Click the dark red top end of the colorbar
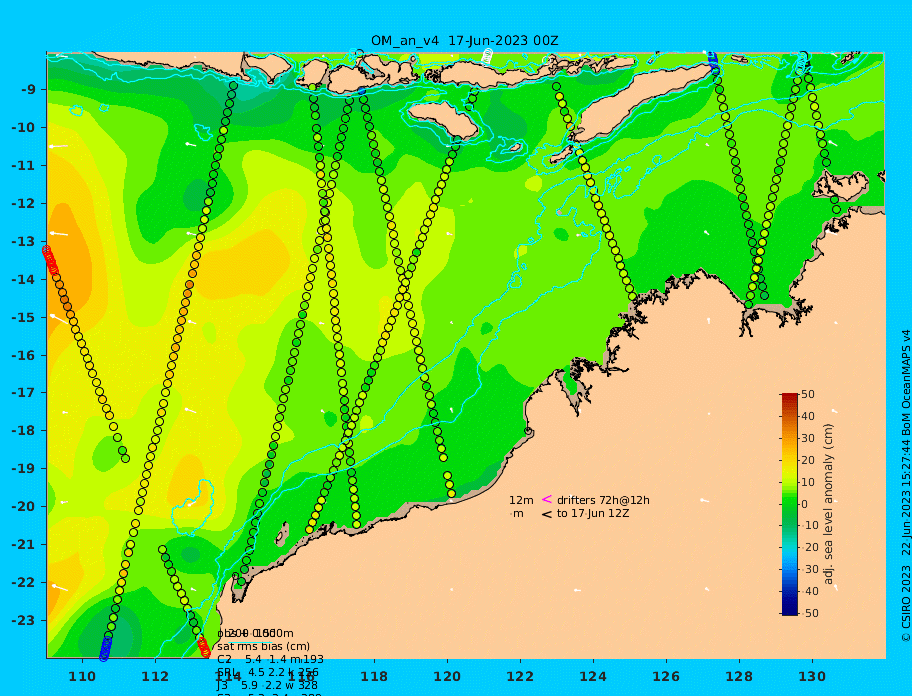 789,398
